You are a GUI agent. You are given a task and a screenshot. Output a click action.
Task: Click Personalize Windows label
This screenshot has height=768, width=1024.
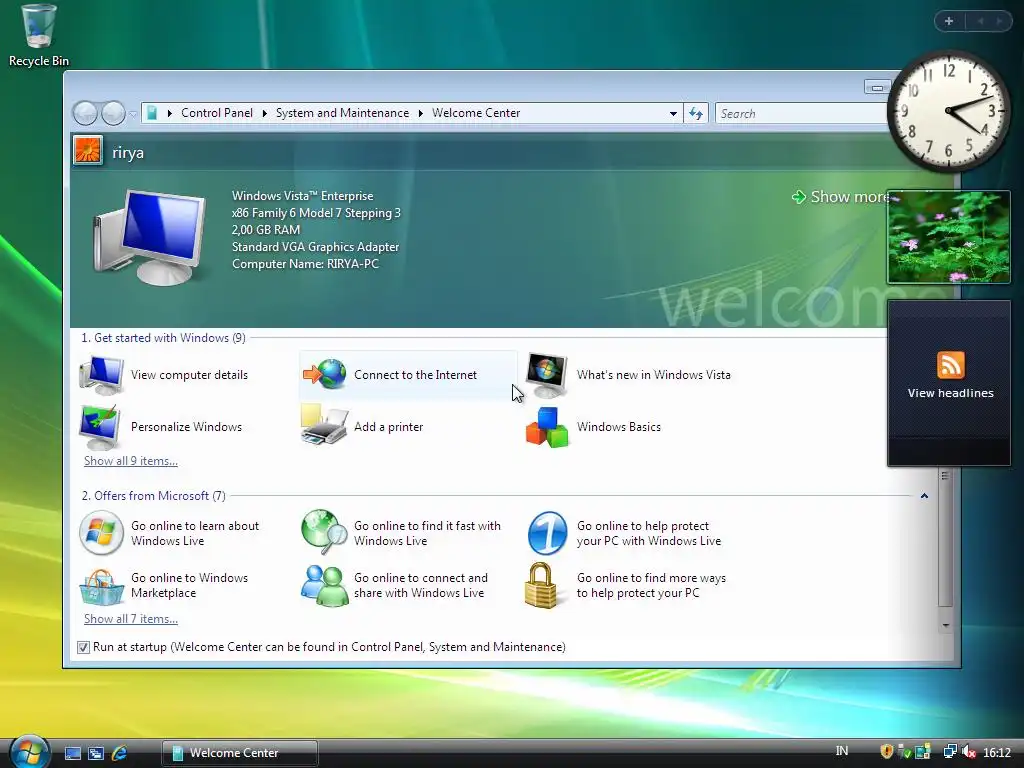[x=186, y=426]
